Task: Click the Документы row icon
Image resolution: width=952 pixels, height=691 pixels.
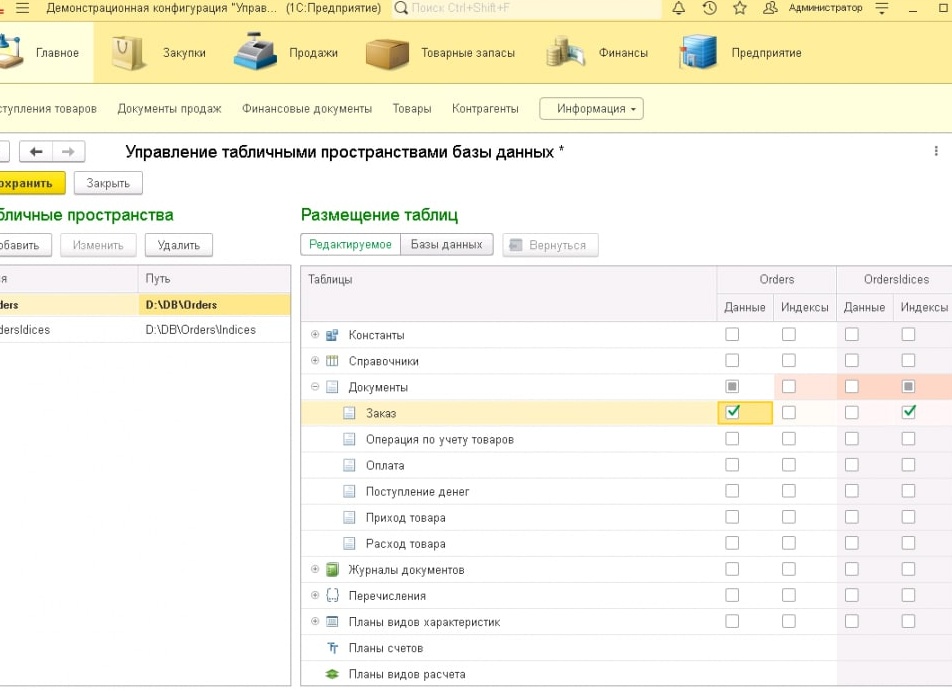Action: [x=332, y=387]
